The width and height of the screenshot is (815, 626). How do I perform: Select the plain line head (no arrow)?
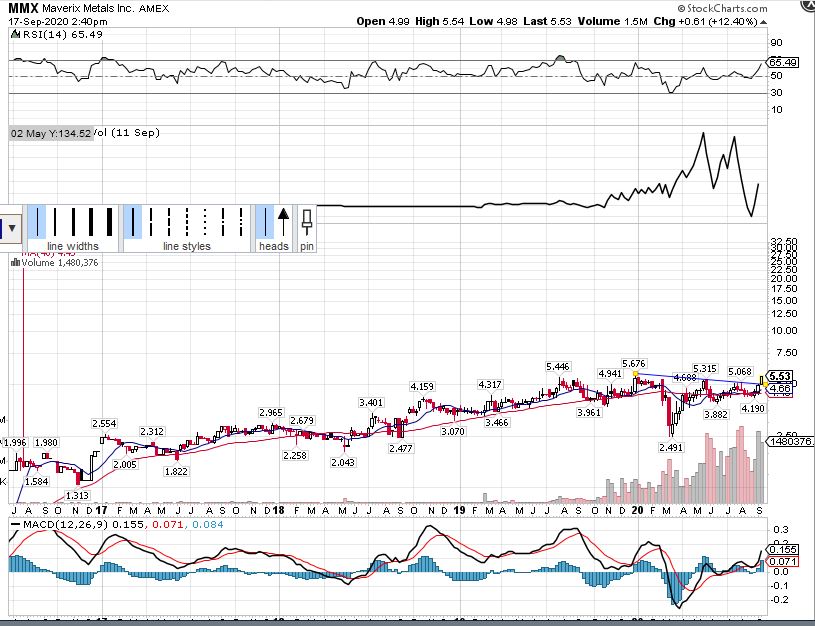tap(265, 222)
